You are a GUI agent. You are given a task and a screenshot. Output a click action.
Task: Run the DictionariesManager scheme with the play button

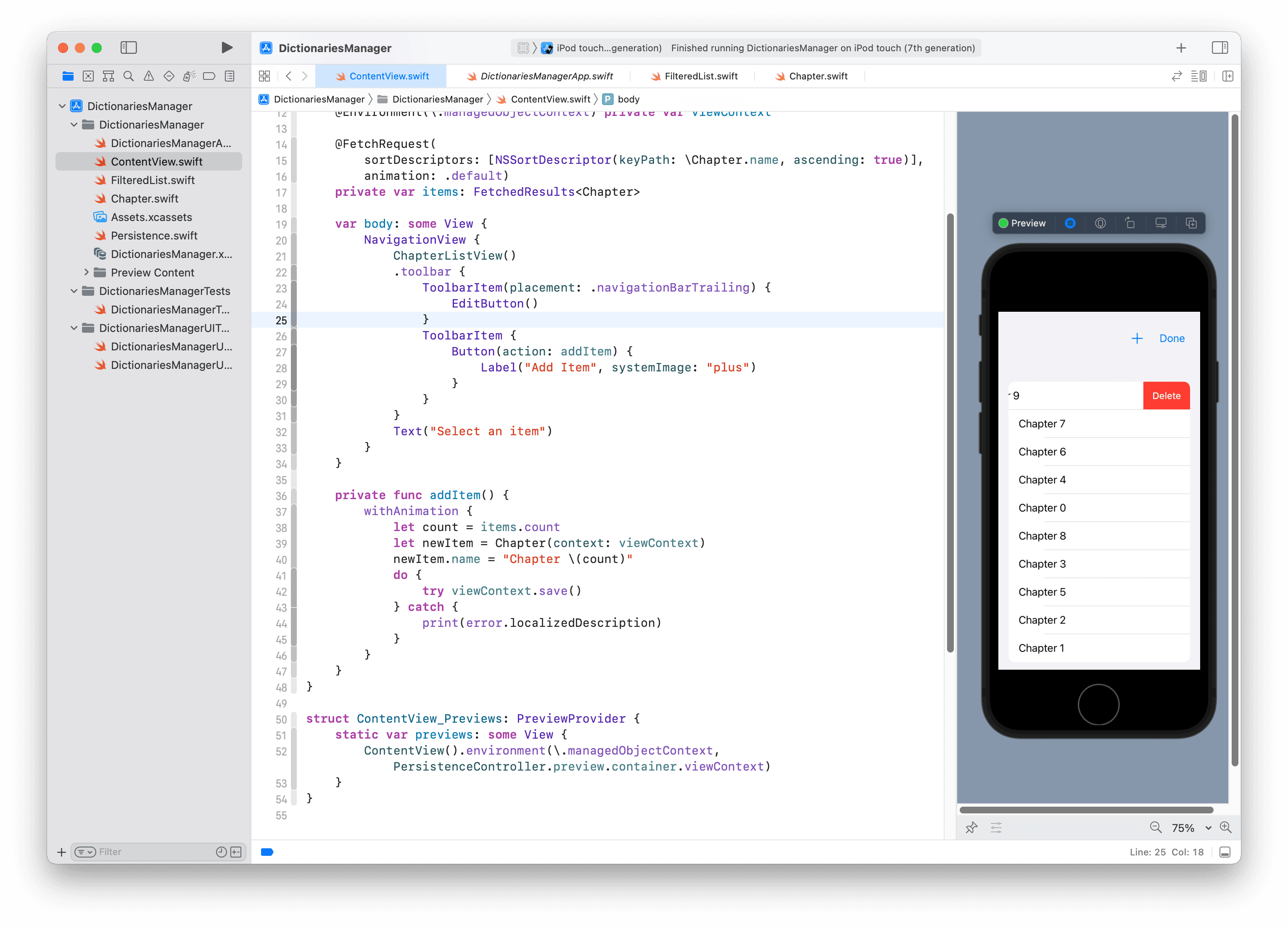coord(227,48)
